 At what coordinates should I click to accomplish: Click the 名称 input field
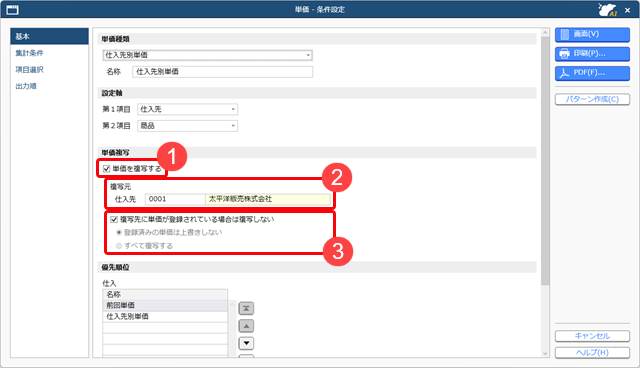click(x=222, y=72)
